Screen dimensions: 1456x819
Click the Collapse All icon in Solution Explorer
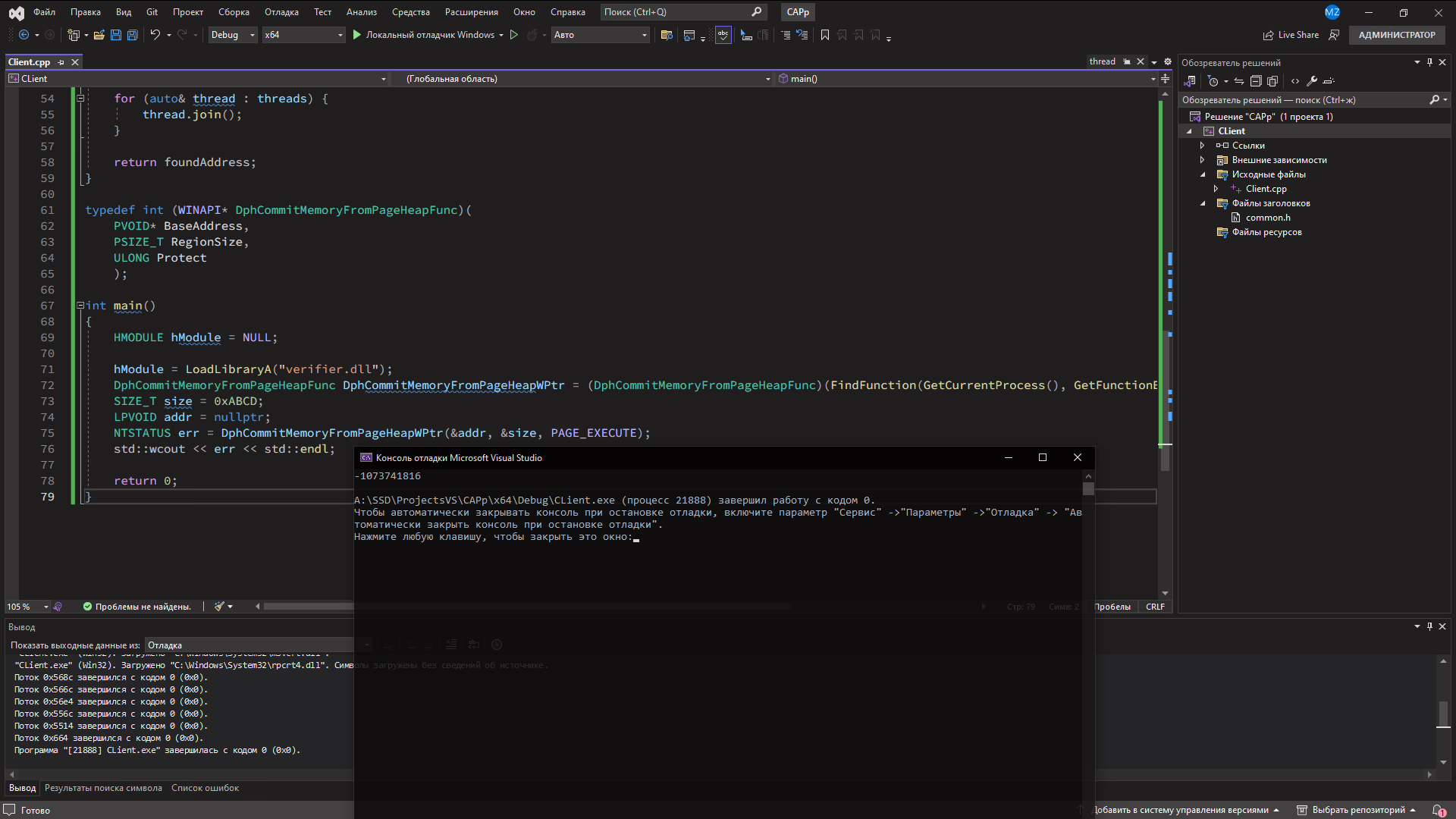point(1256,81)
